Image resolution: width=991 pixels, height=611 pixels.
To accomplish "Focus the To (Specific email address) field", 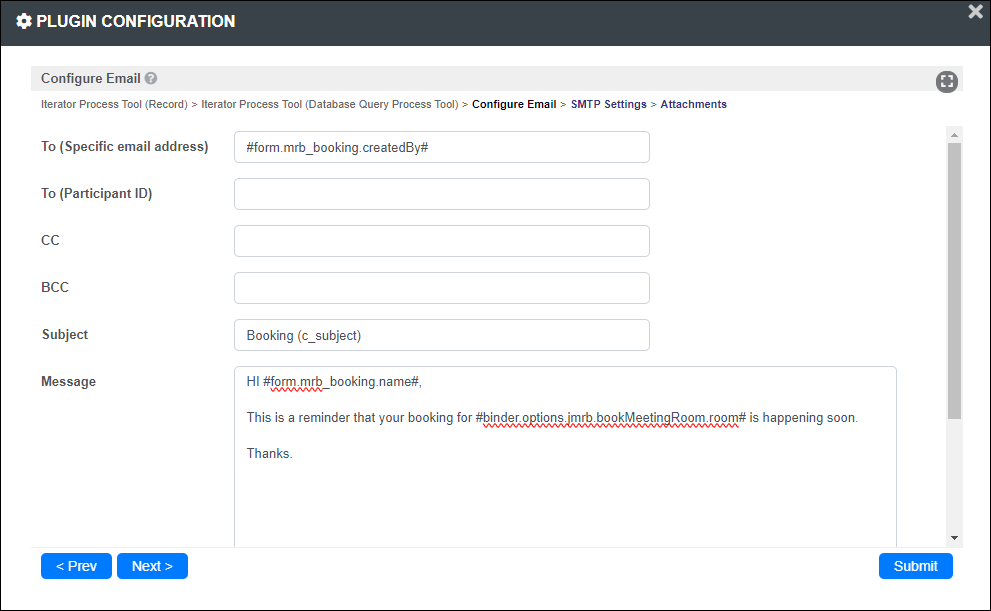I will [442, 147].
